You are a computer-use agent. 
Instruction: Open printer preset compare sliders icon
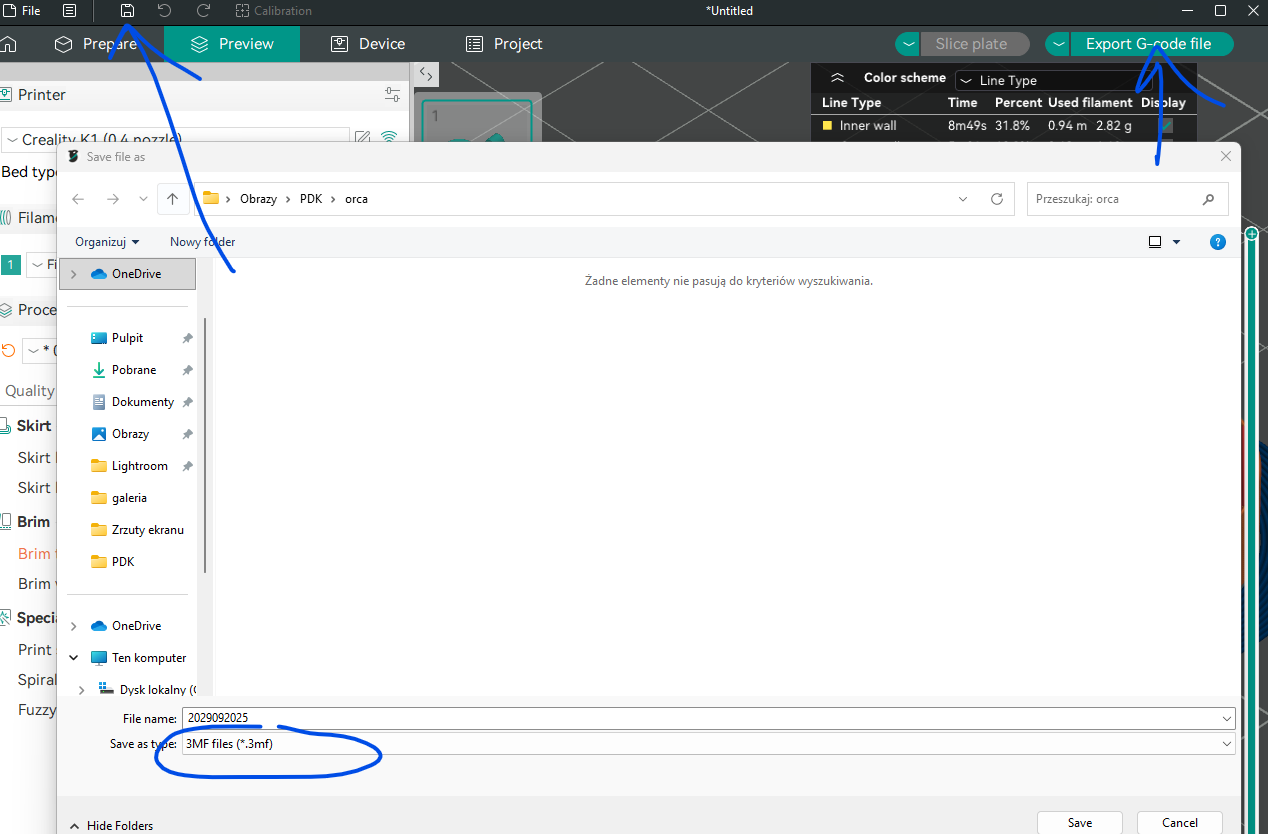[392, 94]
